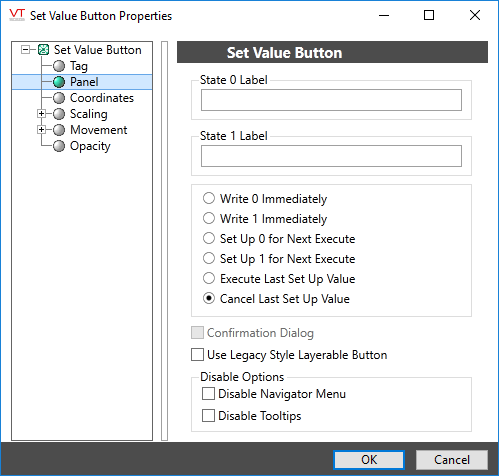This screenshot has width=499, height=476.
Task: Expand the Scaling tree node
Action: pyautogui.click(x=41, y=114)
